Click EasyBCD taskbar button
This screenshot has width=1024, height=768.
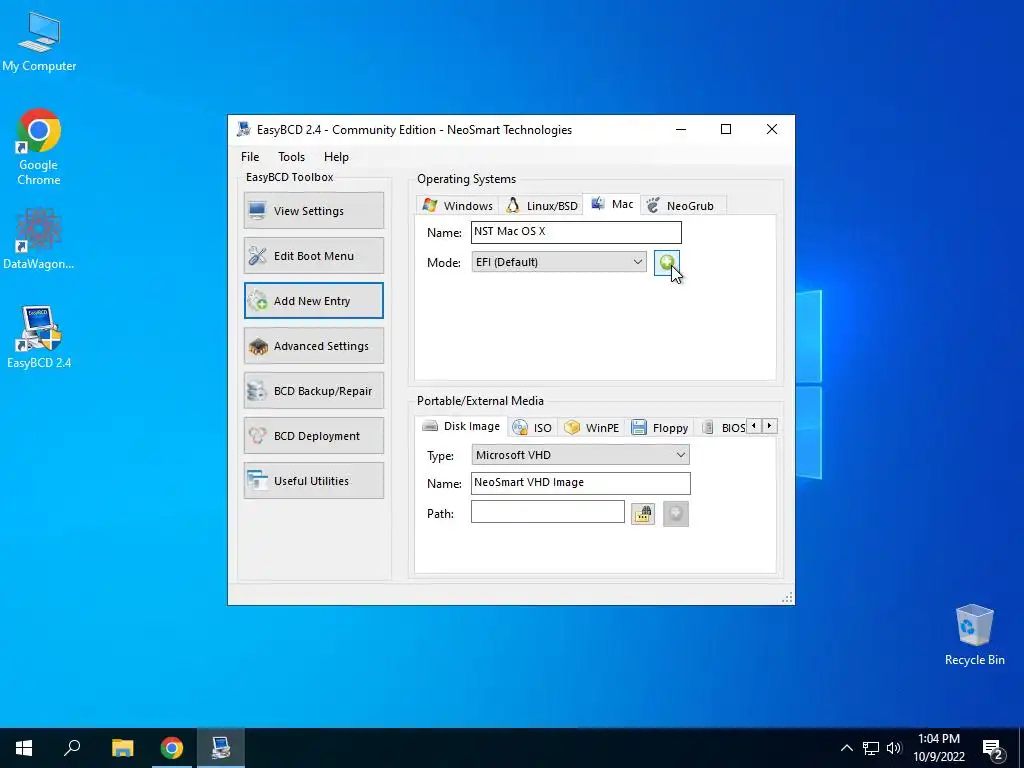click(221, 748)
